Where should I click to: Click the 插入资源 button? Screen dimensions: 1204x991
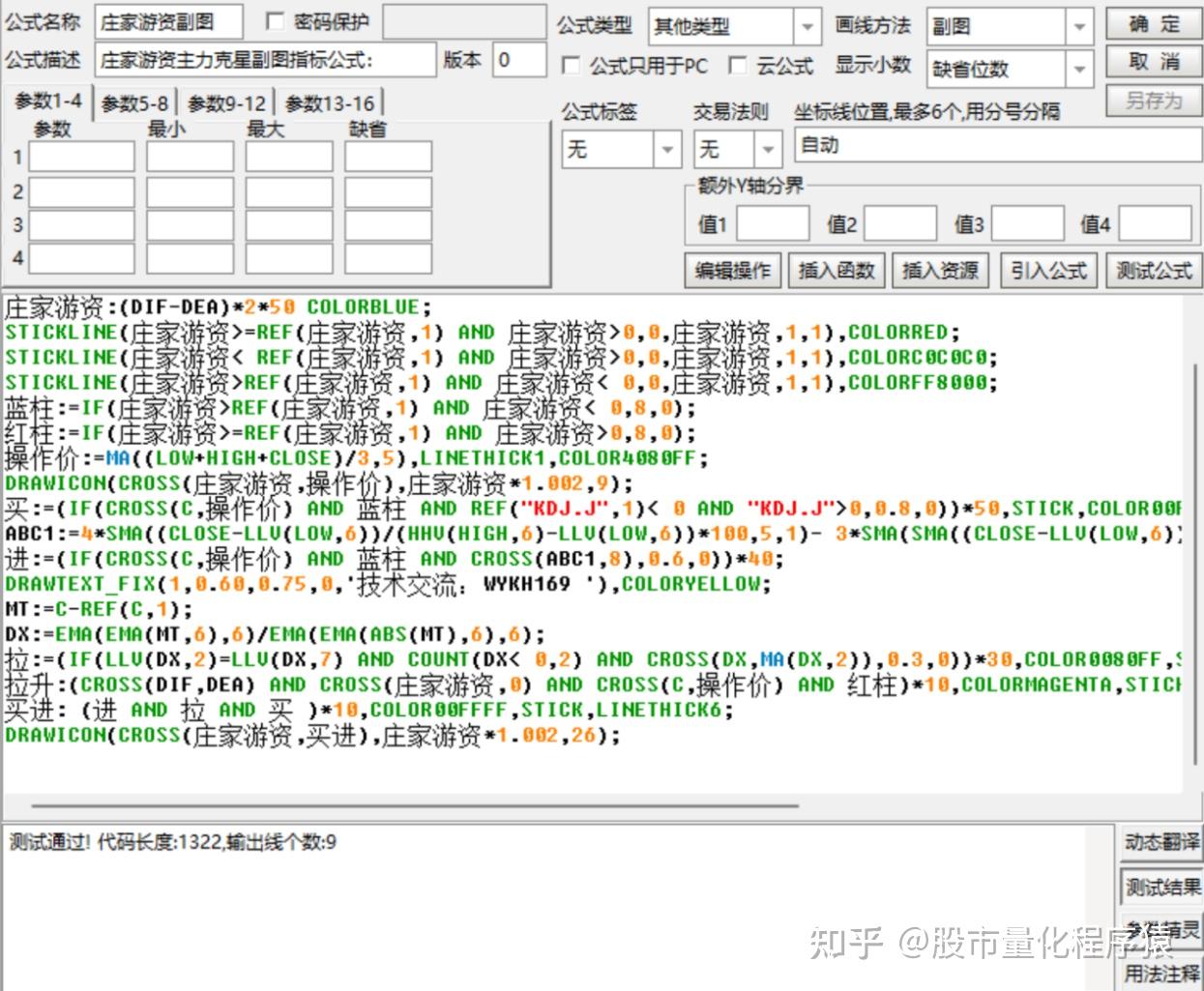(x=940, y=271)
